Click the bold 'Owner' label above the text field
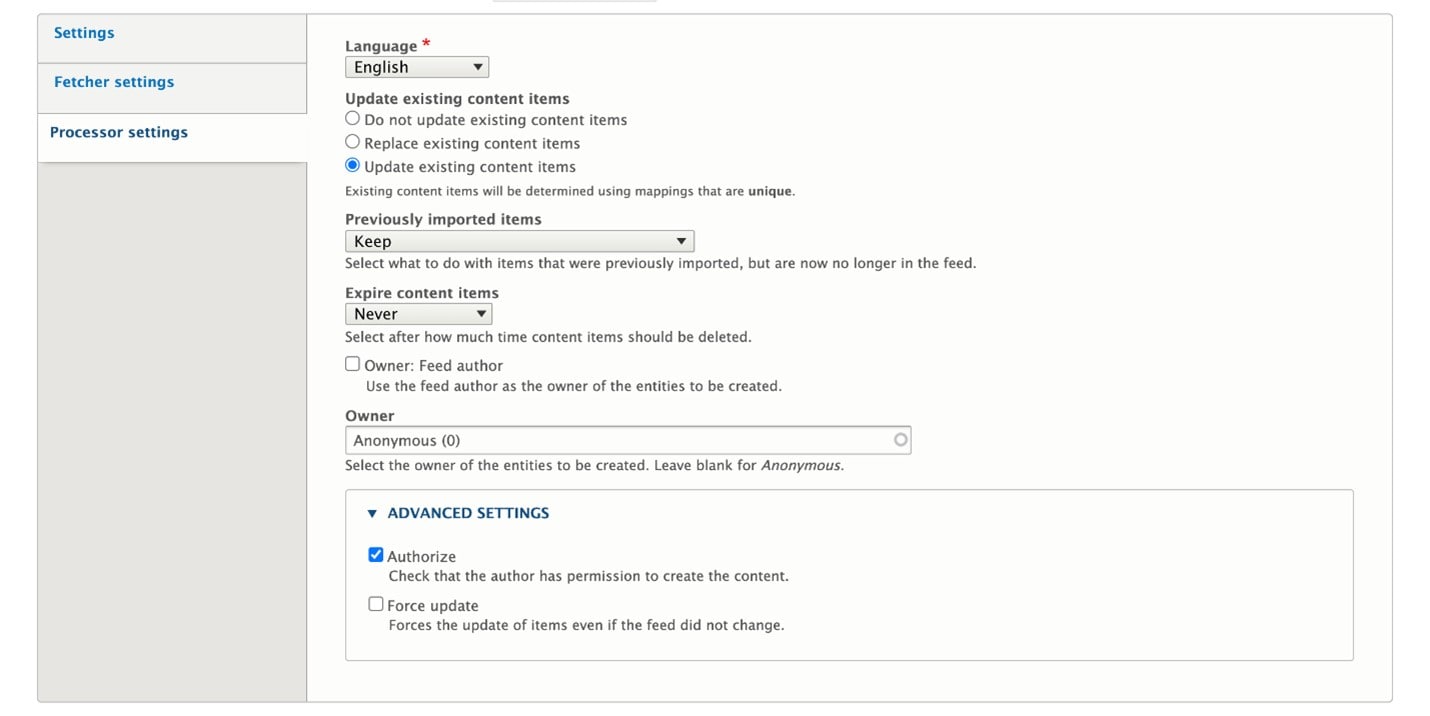The width and height of the screenshot is (1430, 716). pos(369,416)
